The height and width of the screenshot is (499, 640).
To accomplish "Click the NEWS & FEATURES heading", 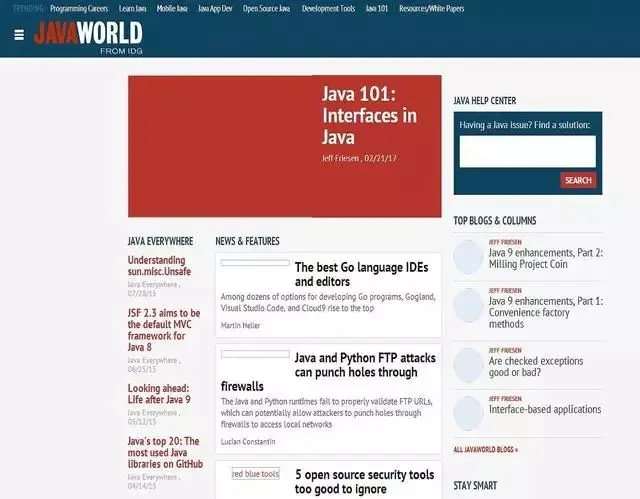I will coord(247,241).
